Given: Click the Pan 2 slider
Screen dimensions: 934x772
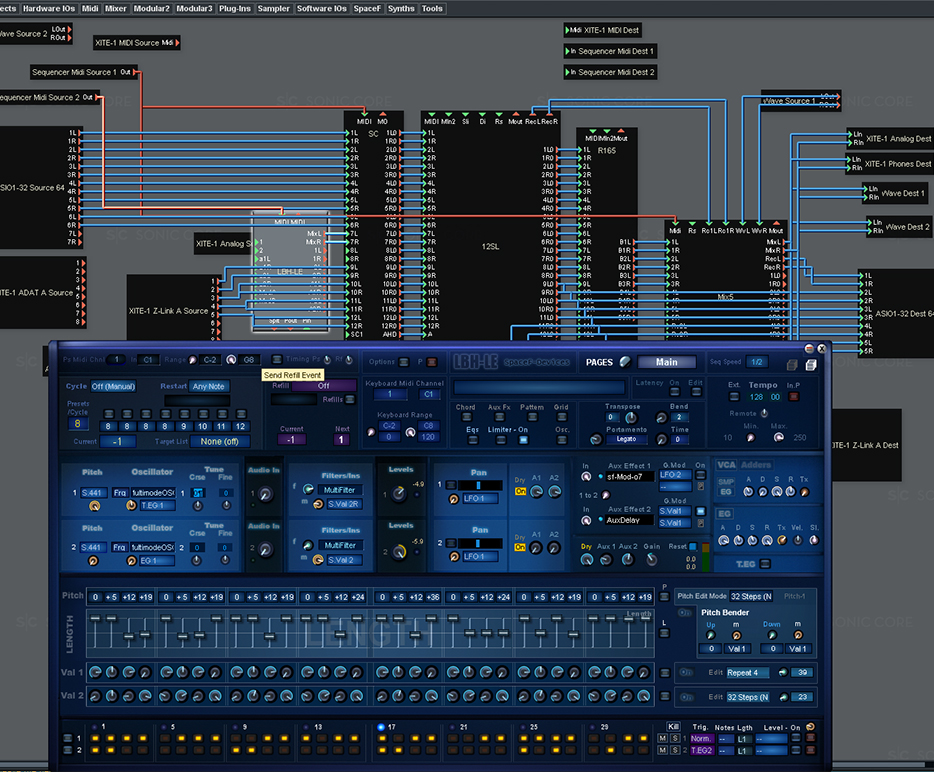Looking at the screenshot, I should point(480,543).
